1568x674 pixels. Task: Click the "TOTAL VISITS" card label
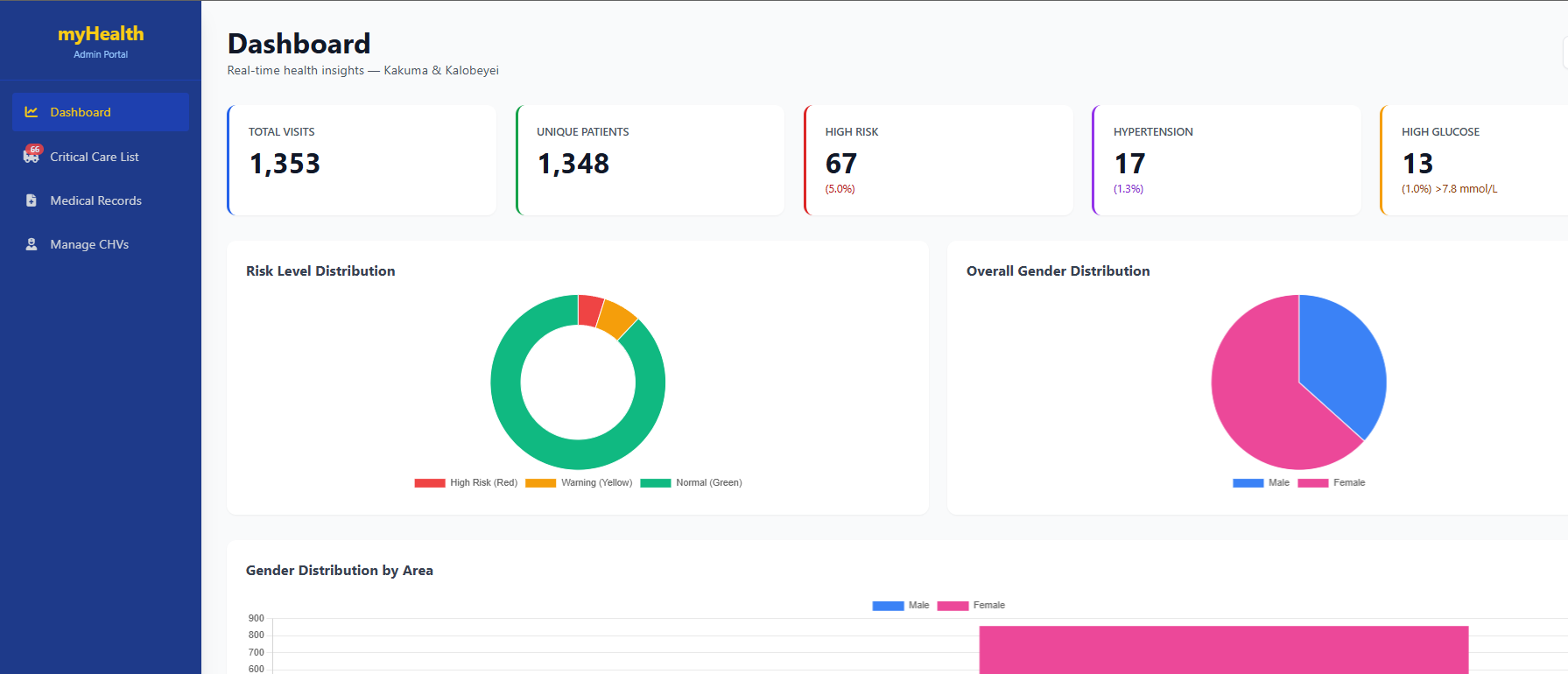click(x=282, y=132)
